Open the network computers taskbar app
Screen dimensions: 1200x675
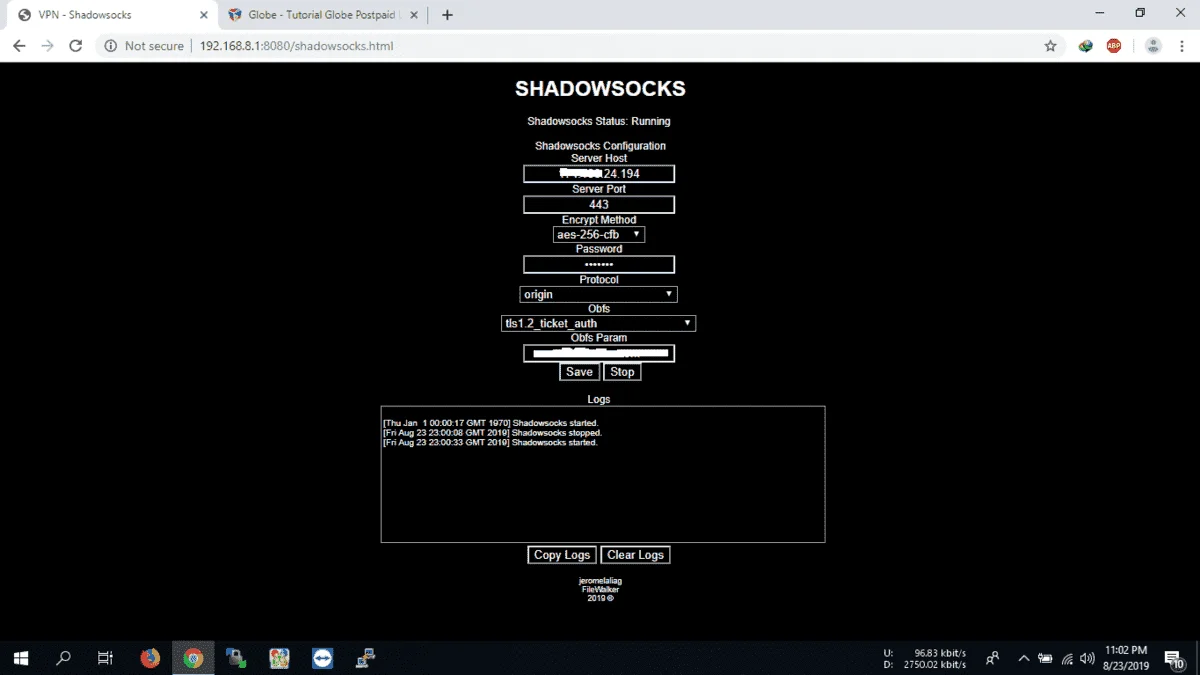click(x=366, y=658)
